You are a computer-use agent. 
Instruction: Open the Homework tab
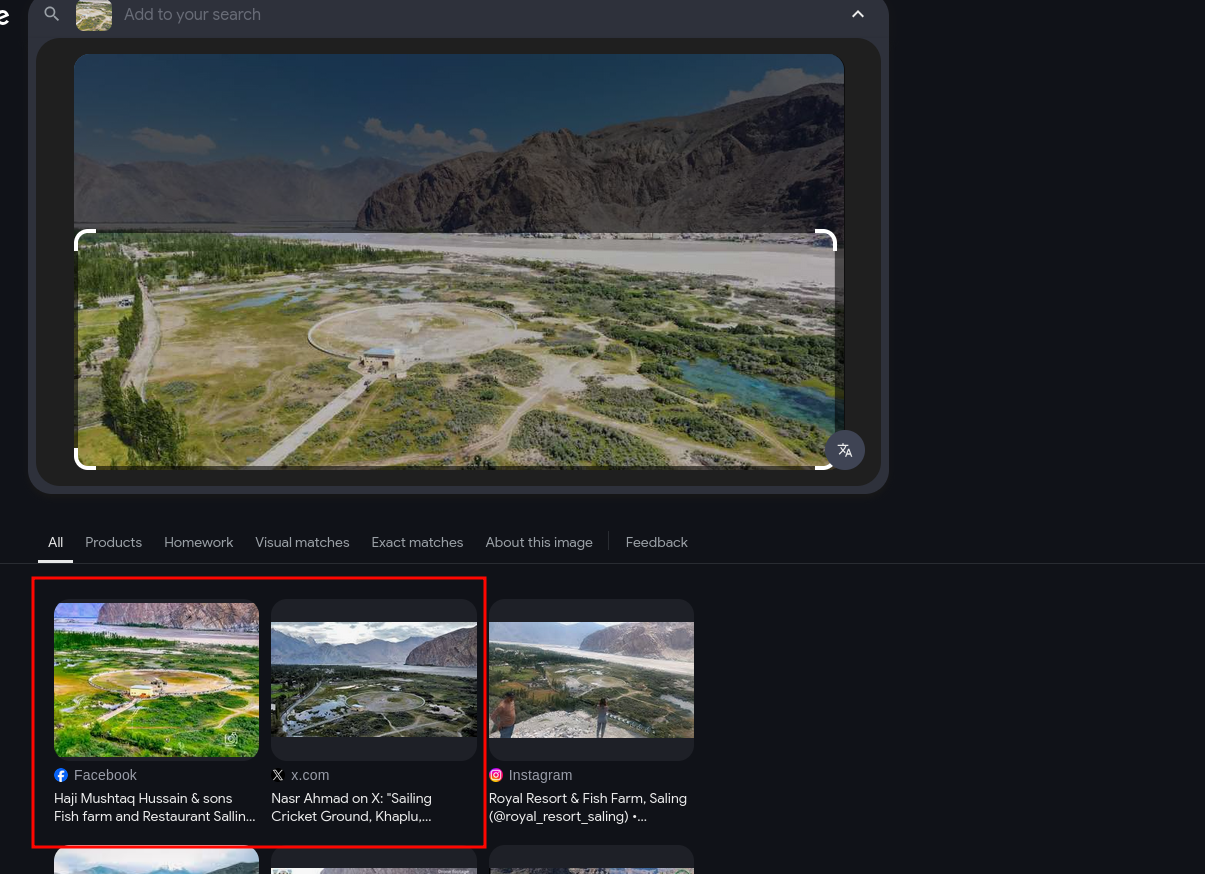click(198, 542)
